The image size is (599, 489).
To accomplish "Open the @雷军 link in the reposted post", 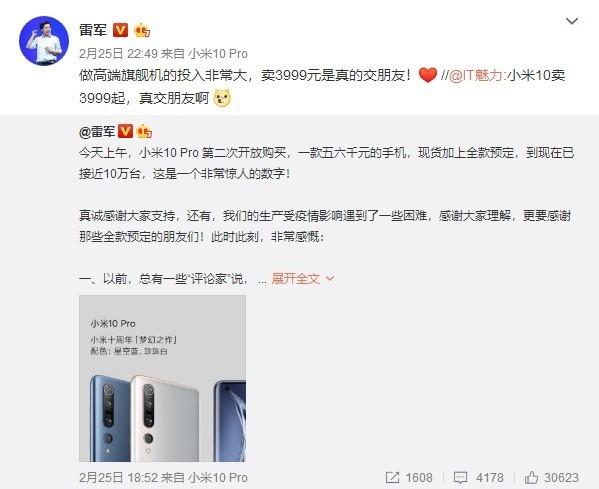I will coord(97,131).
